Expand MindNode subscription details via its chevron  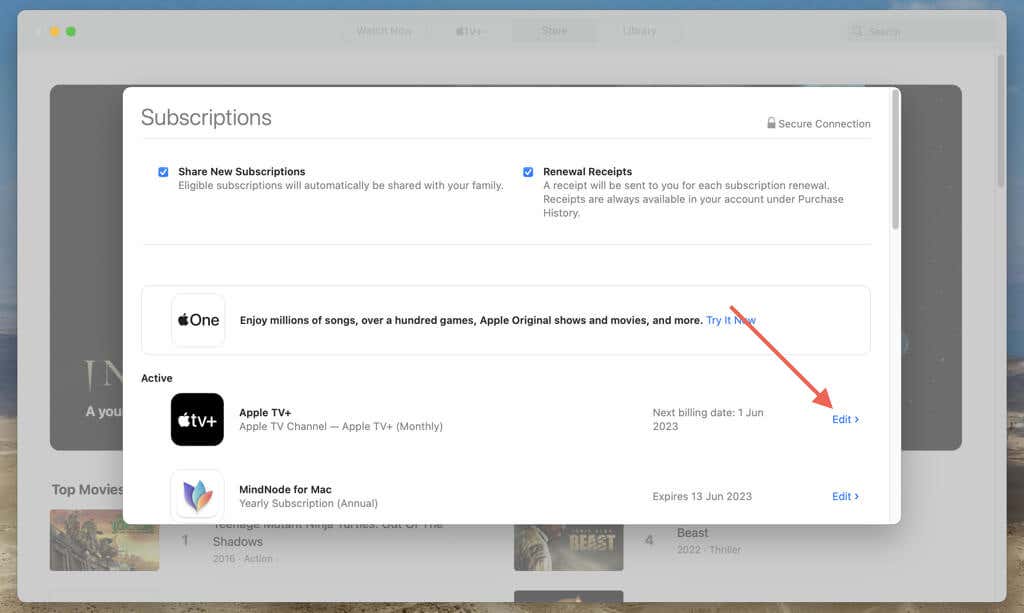pyautogui.click(x=858, y=496)
